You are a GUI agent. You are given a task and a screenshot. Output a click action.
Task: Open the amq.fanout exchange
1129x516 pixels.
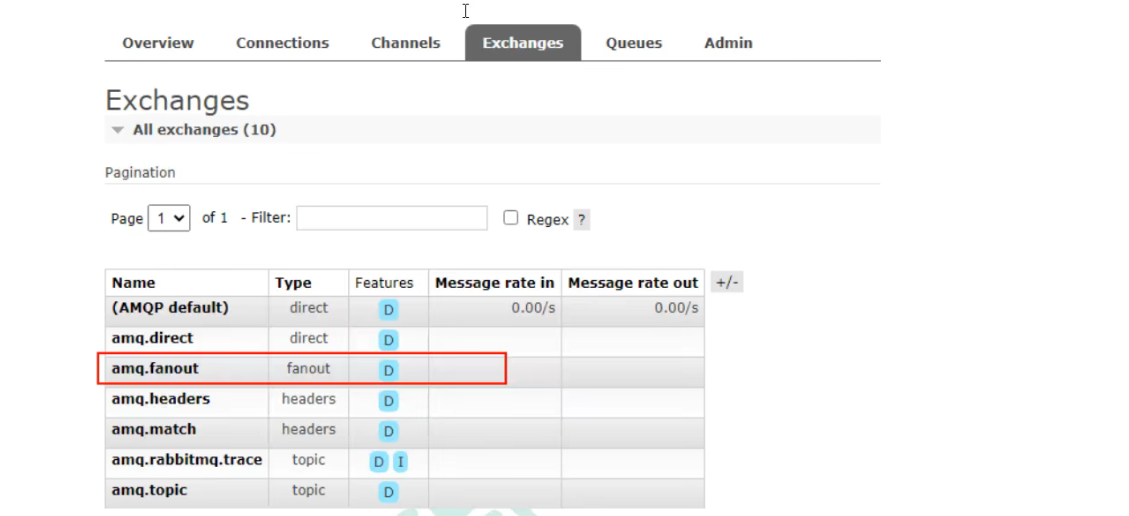[x=155, y=368]
